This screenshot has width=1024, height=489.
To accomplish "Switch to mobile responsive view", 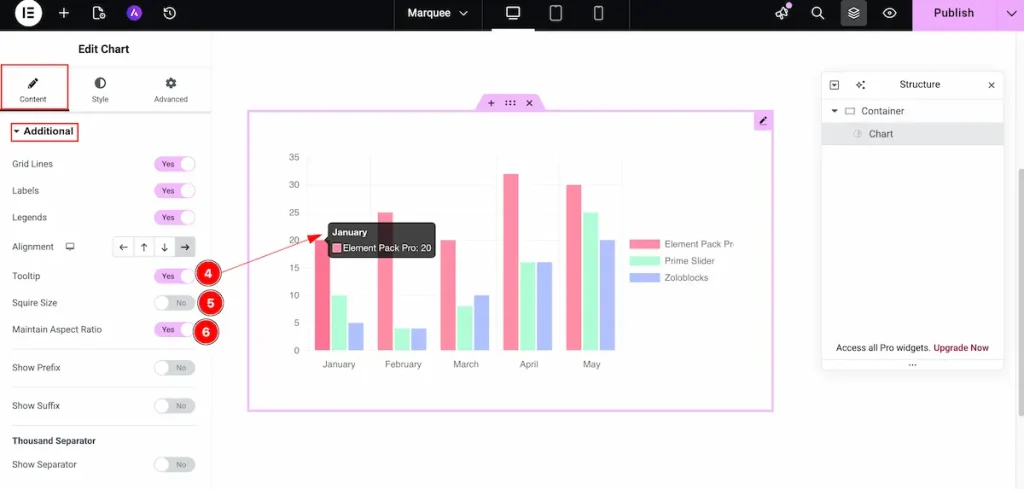I will (x=599, y=13).
